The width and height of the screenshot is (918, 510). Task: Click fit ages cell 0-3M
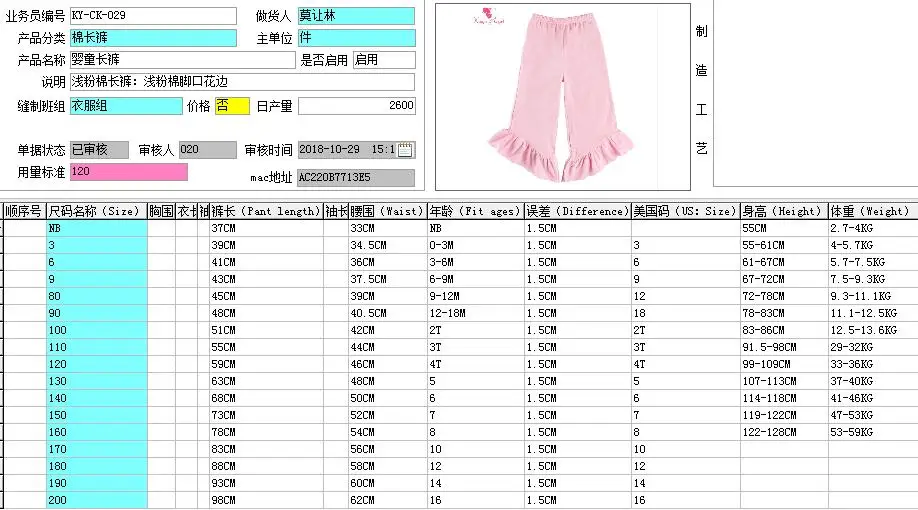point(475,245)
